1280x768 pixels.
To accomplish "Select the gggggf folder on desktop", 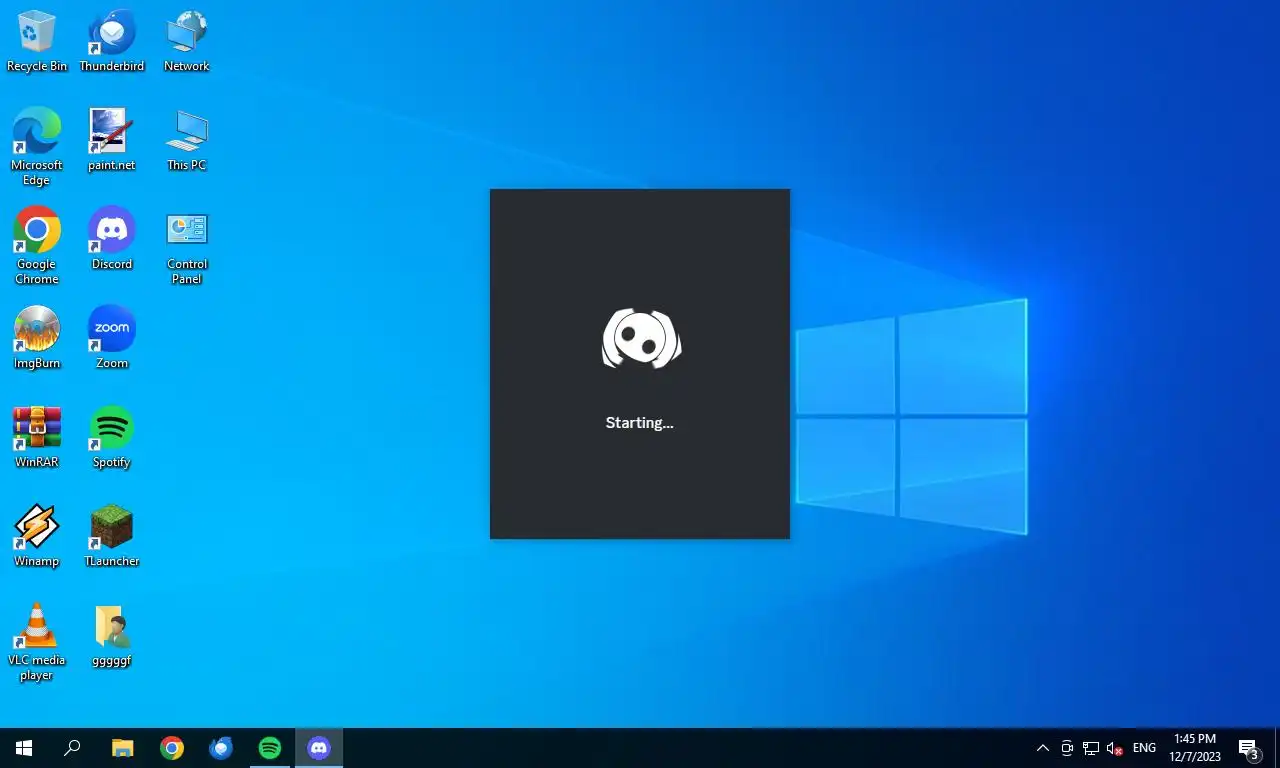I will [x=112, y=635].
